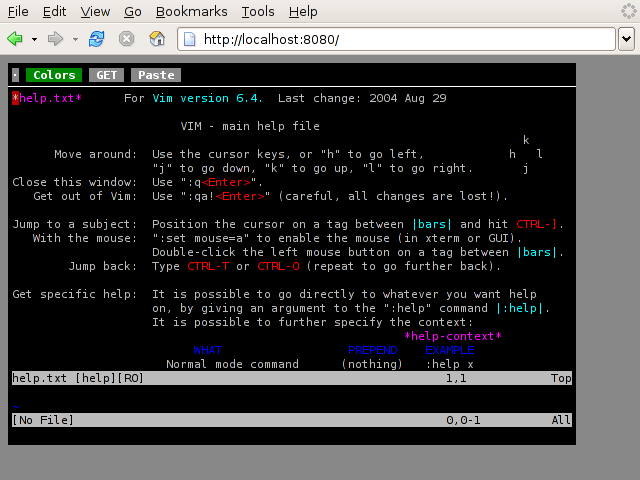Open the File menu
Image resolution: width=640 pixels, height=480 pixels.
[x=18, y=12]
